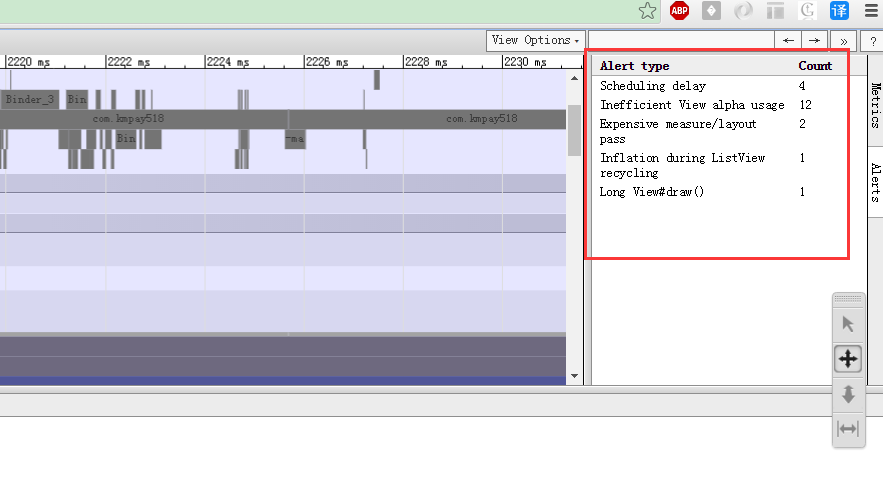Switch to the Metrics side tab
The height and width of the screenshot is (490, 883).
coord(875,105)
